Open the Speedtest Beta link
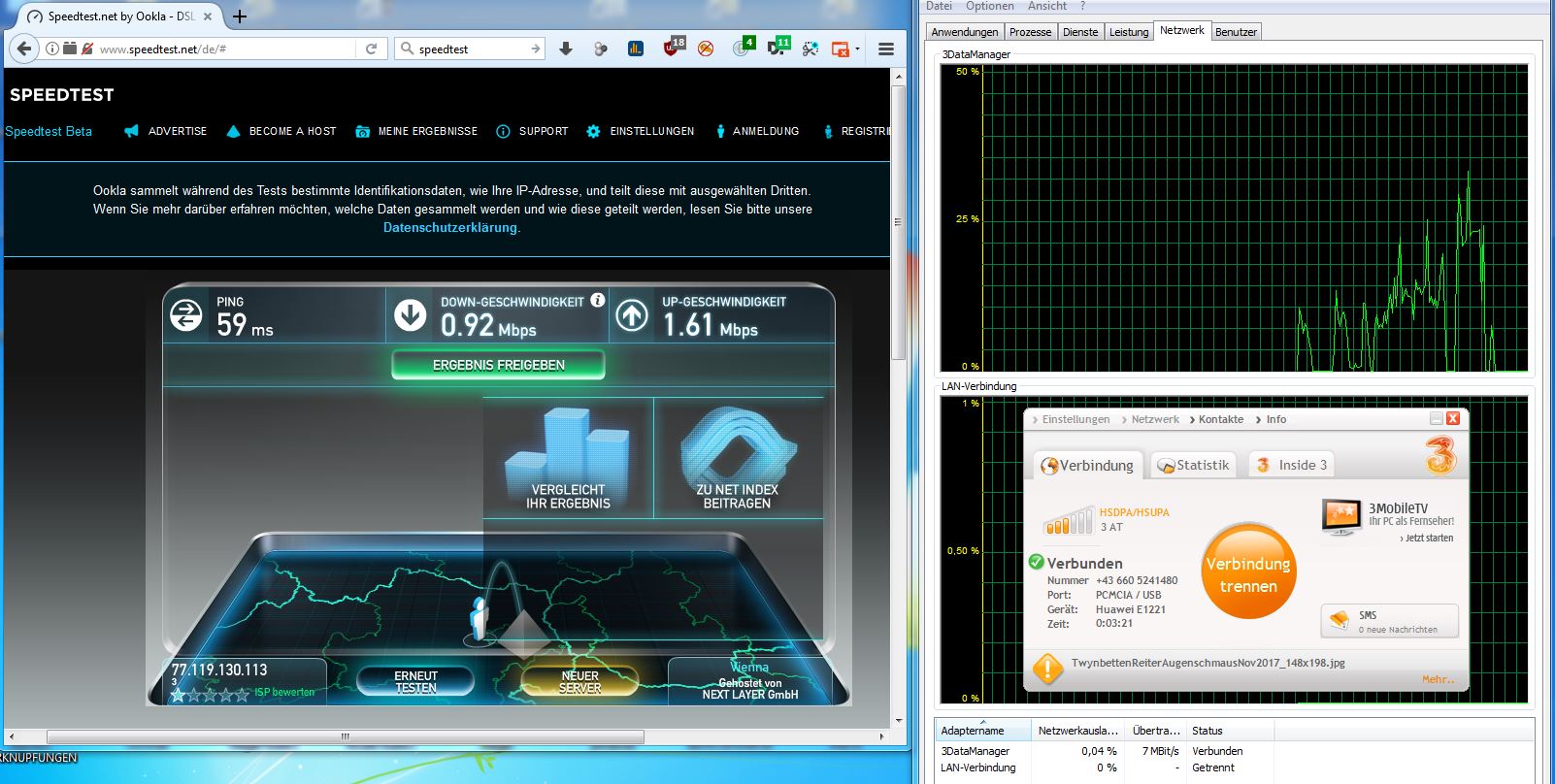The width and height of the screenshot is (1555, 784). tap(49, 131)
